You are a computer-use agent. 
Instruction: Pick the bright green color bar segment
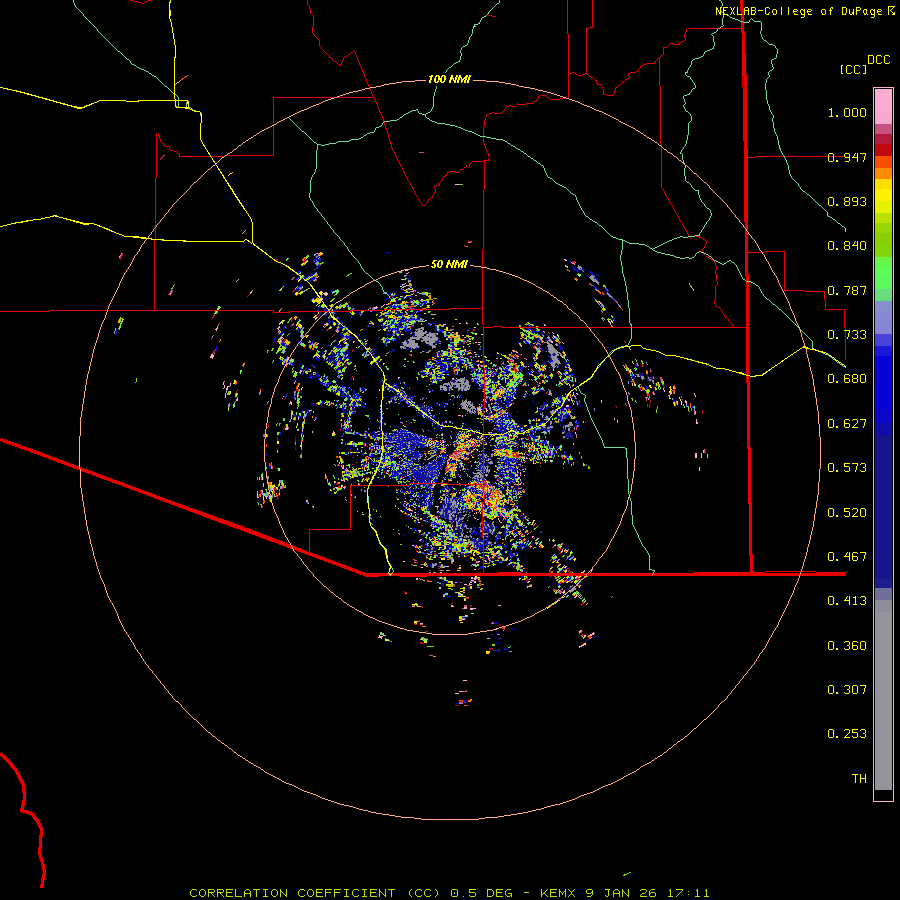[x=883, y=273]
